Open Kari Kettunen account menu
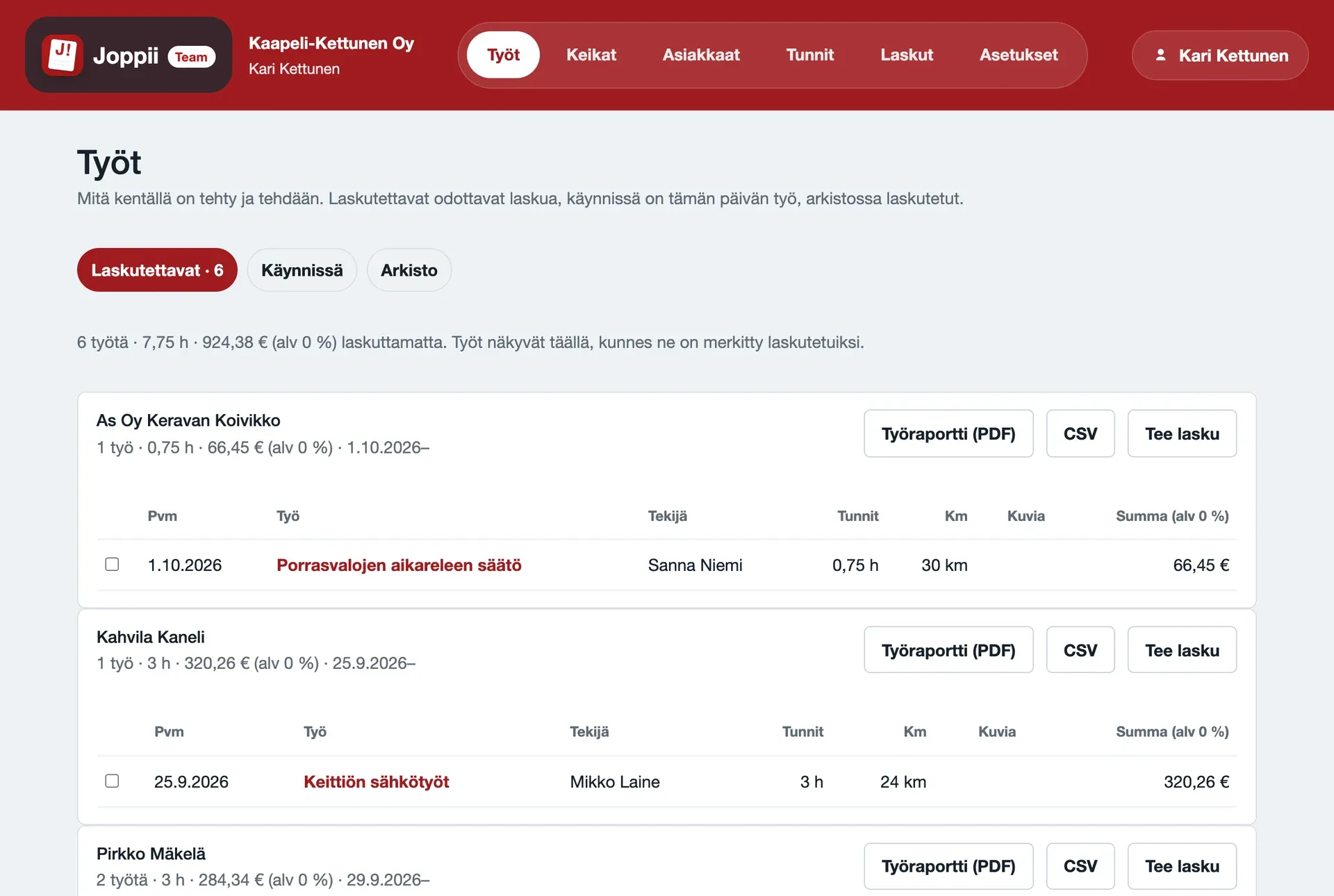This screenshot has height=896, width=1334. 1220,55
